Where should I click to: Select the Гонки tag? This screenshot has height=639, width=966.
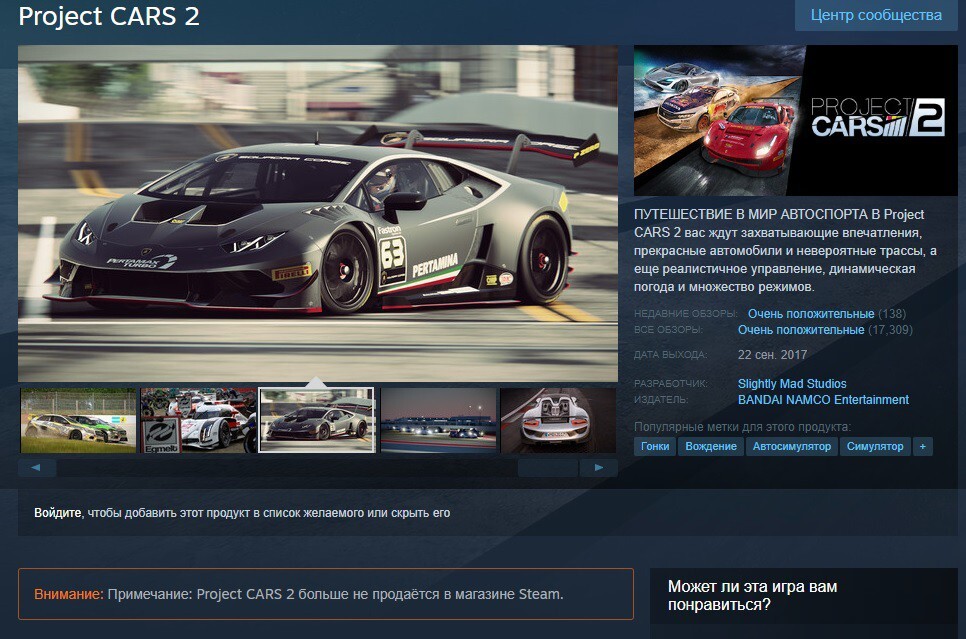pos(655,446)
